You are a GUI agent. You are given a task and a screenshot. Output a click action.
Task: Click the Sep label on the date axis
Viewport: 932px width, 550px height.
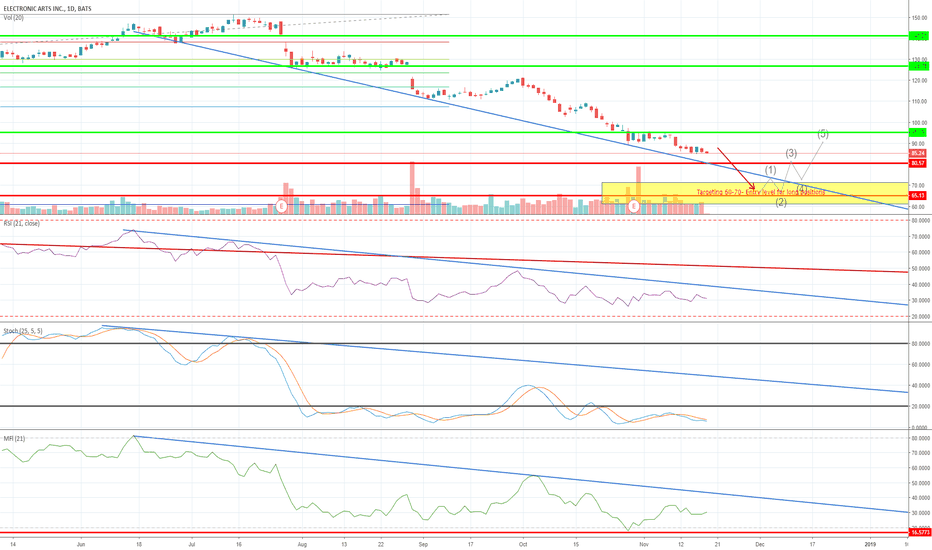click(x=423, y=543)
